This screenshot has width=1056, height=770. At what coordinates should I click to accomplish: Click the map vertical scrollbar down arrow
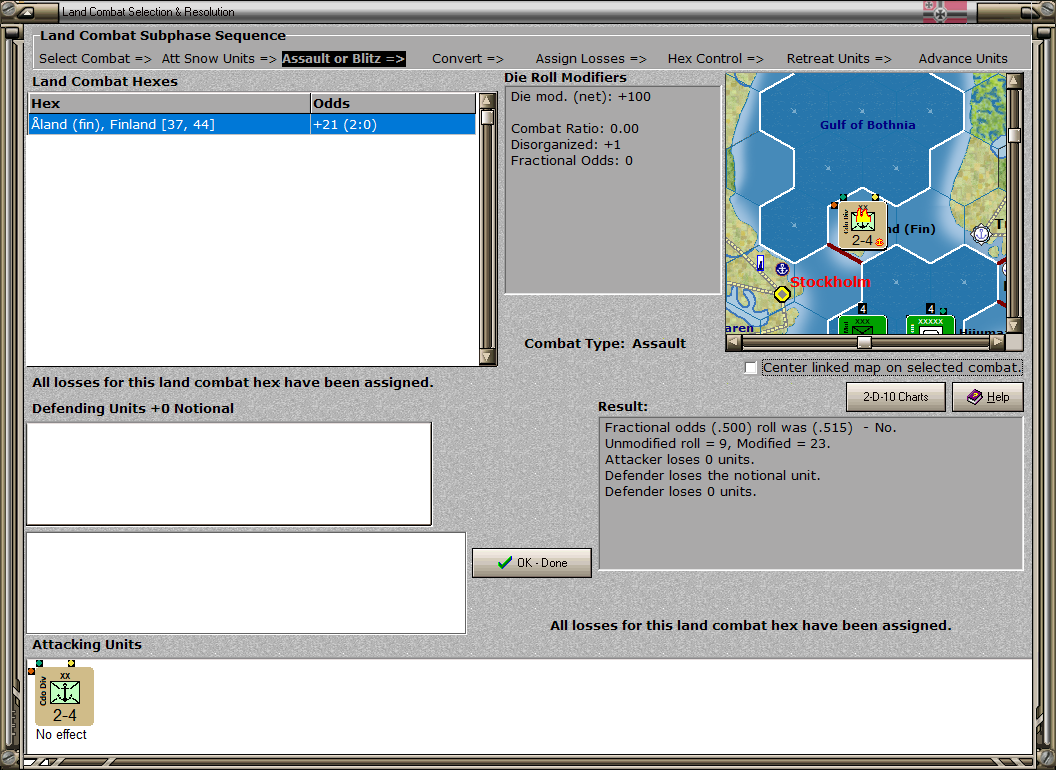1014,325
